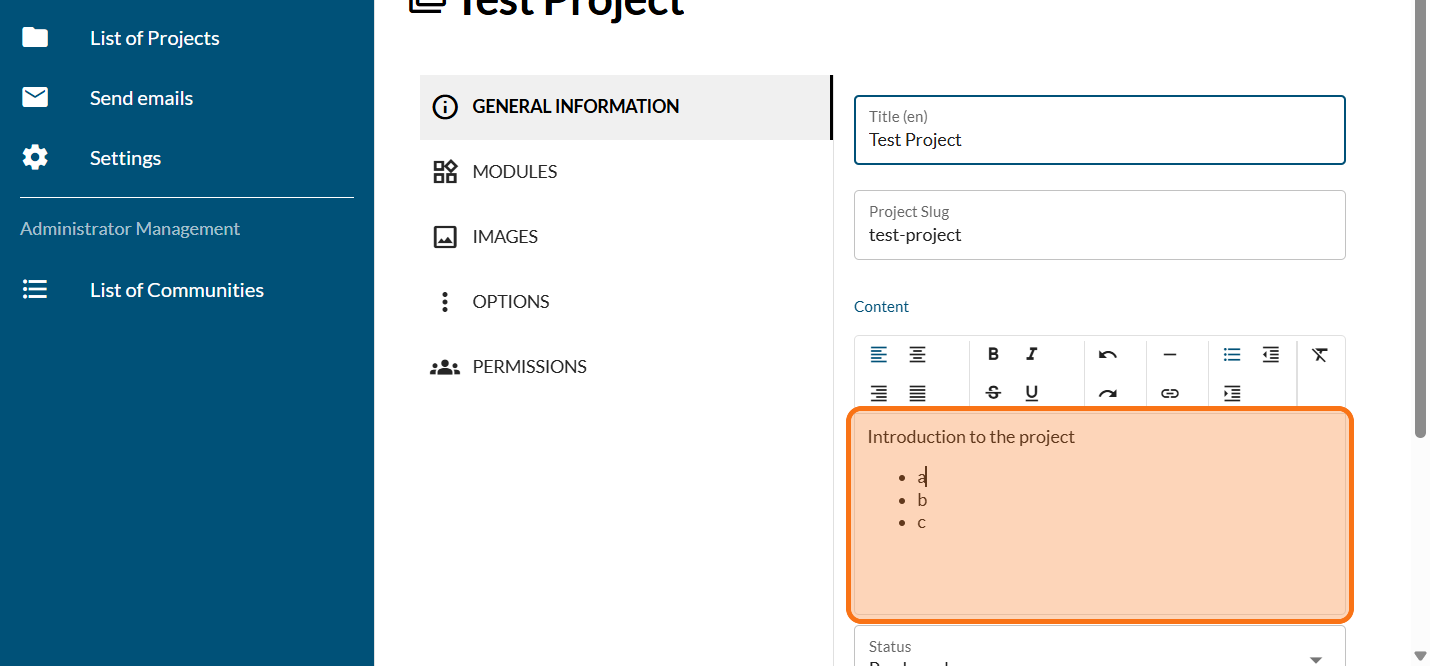Viewport: 1430px width, 666px height.
Task: Toggle the bulleted list button
Action: [x=1232, y=354]
